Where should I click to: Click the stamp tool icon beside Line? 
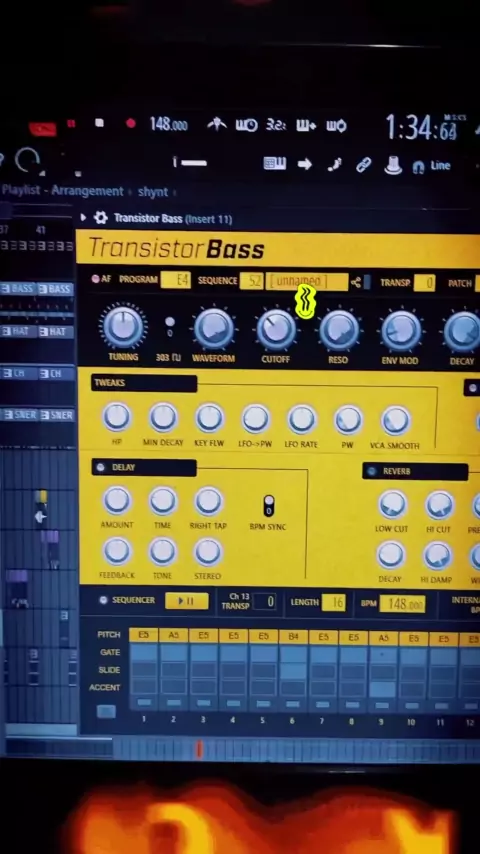tap(393, 165)
